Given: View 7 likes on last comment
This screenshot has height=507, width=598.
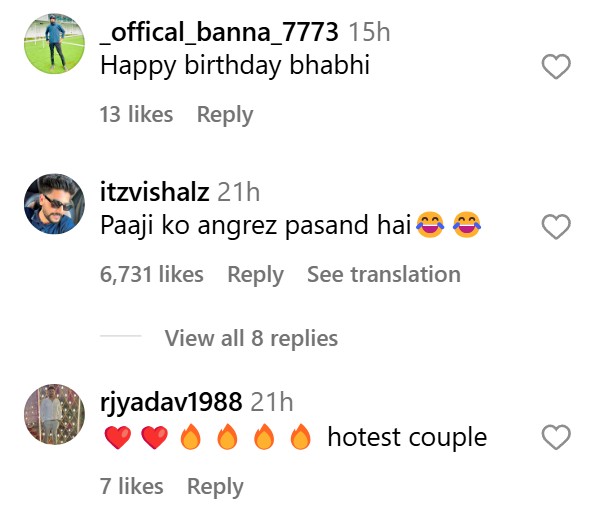Looking at the screenshot, I should pyautogui.click(x=132, y=486).
